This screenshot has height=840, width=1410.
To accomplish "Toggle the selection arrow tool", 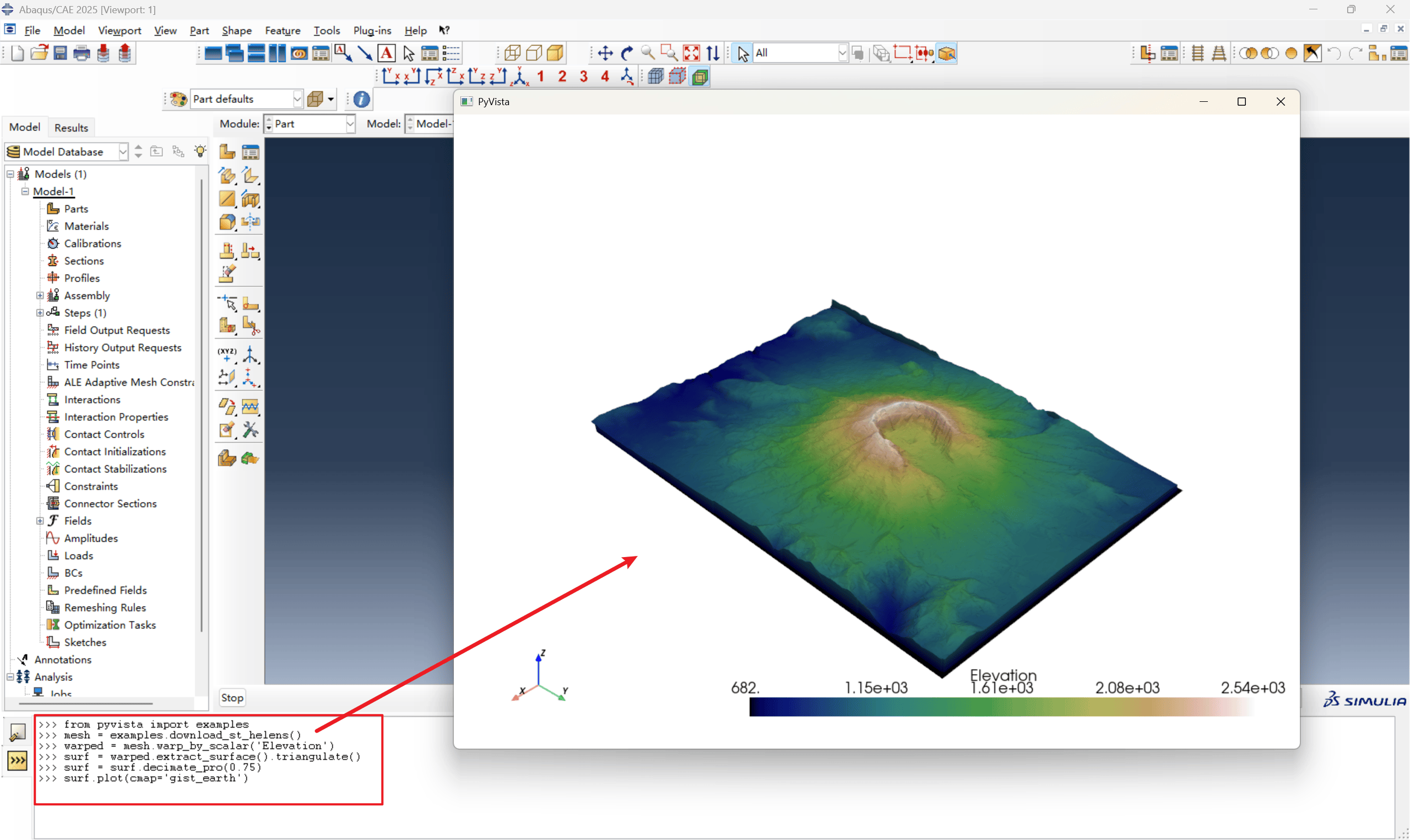I will [x=742, y=53].
